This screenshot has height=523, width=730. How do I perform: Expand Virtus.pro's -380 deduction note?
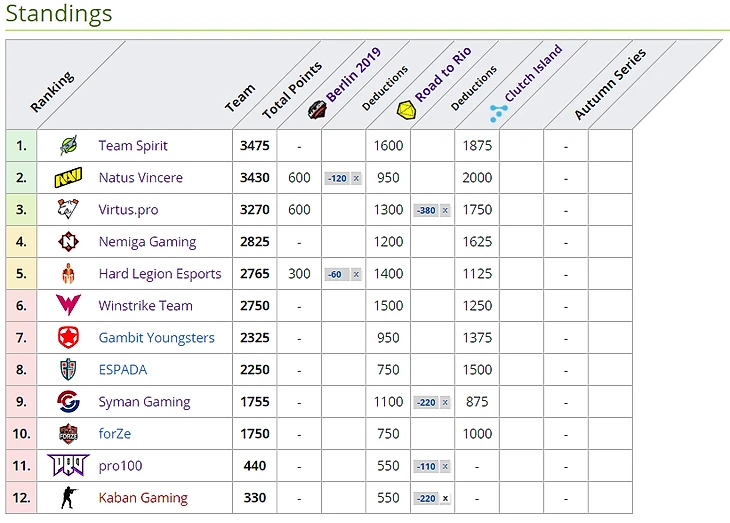tap(445, 211)
